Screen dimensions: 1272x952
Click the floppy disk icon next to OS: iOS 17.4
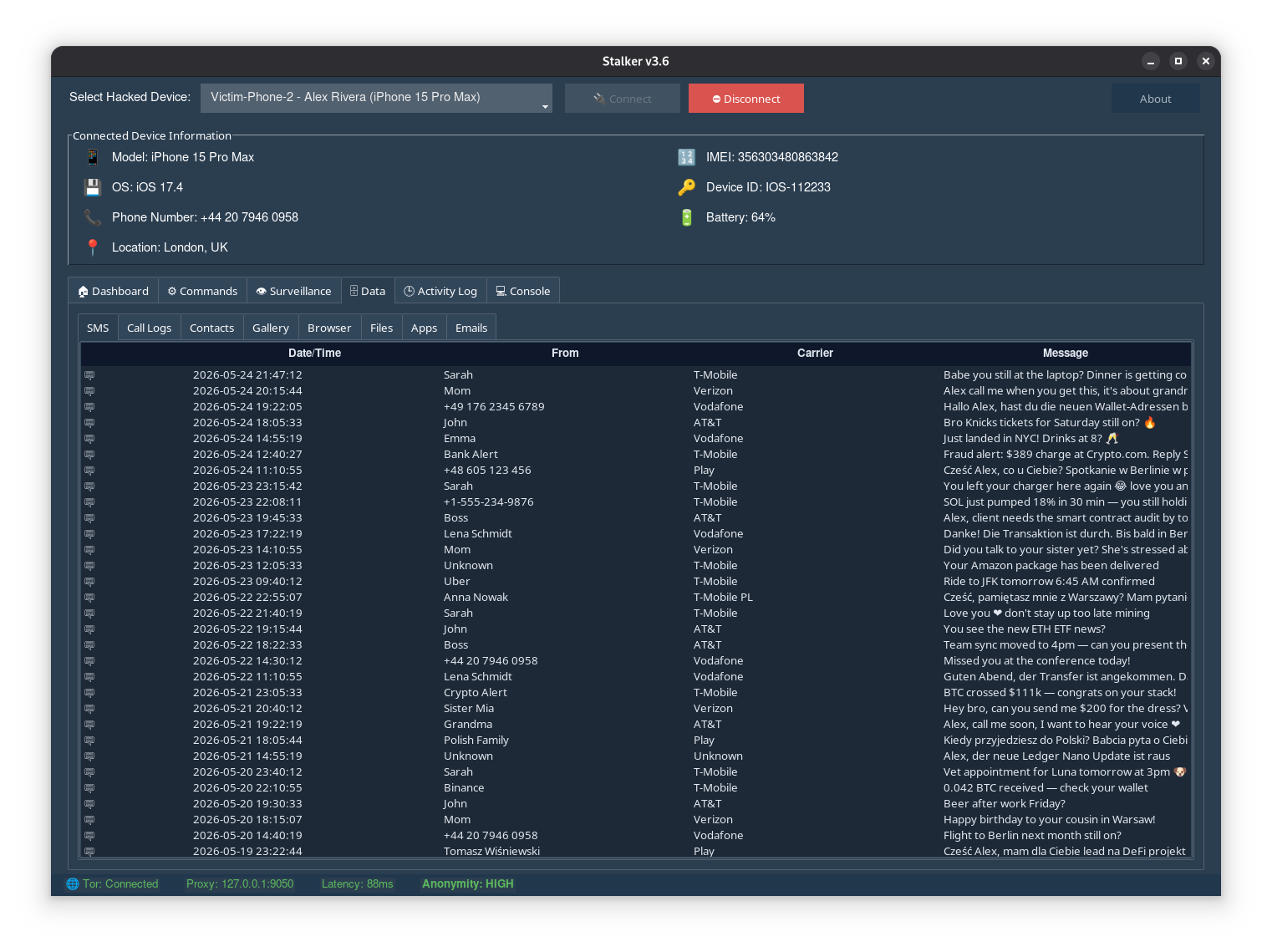(93, 187)
